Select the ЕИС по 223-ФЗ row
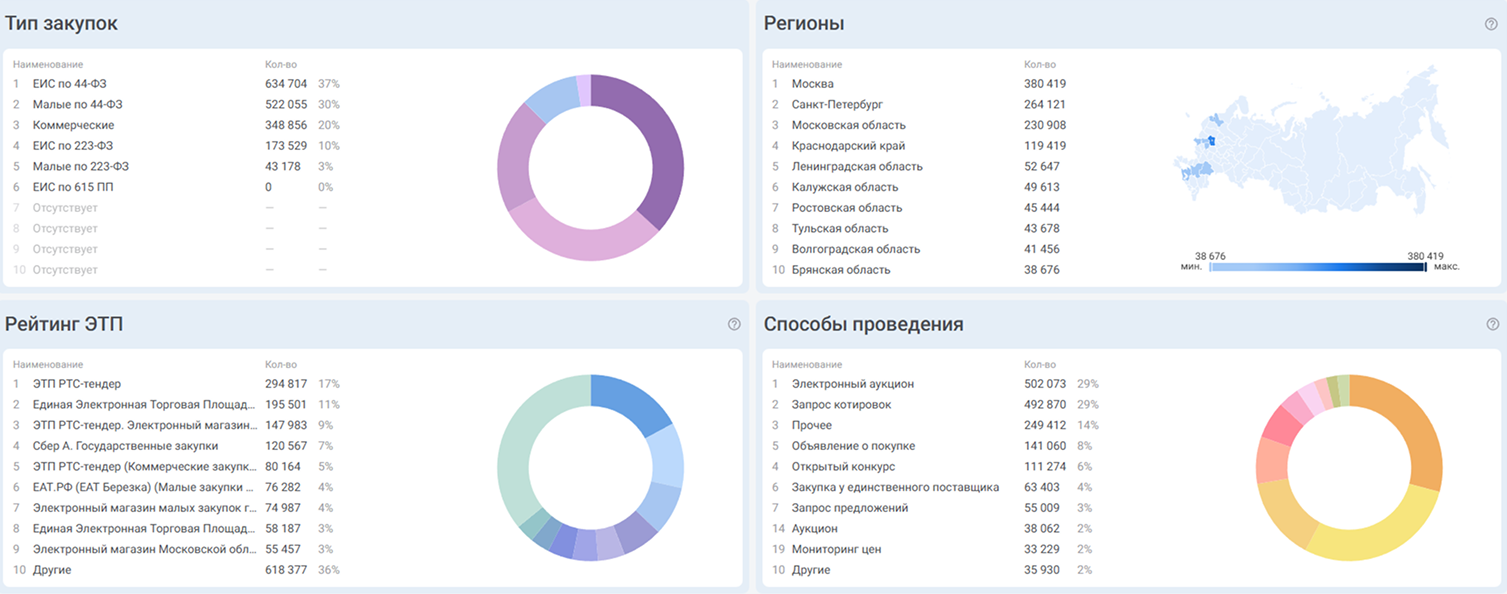1507x594 pixels. pos(177,146)
